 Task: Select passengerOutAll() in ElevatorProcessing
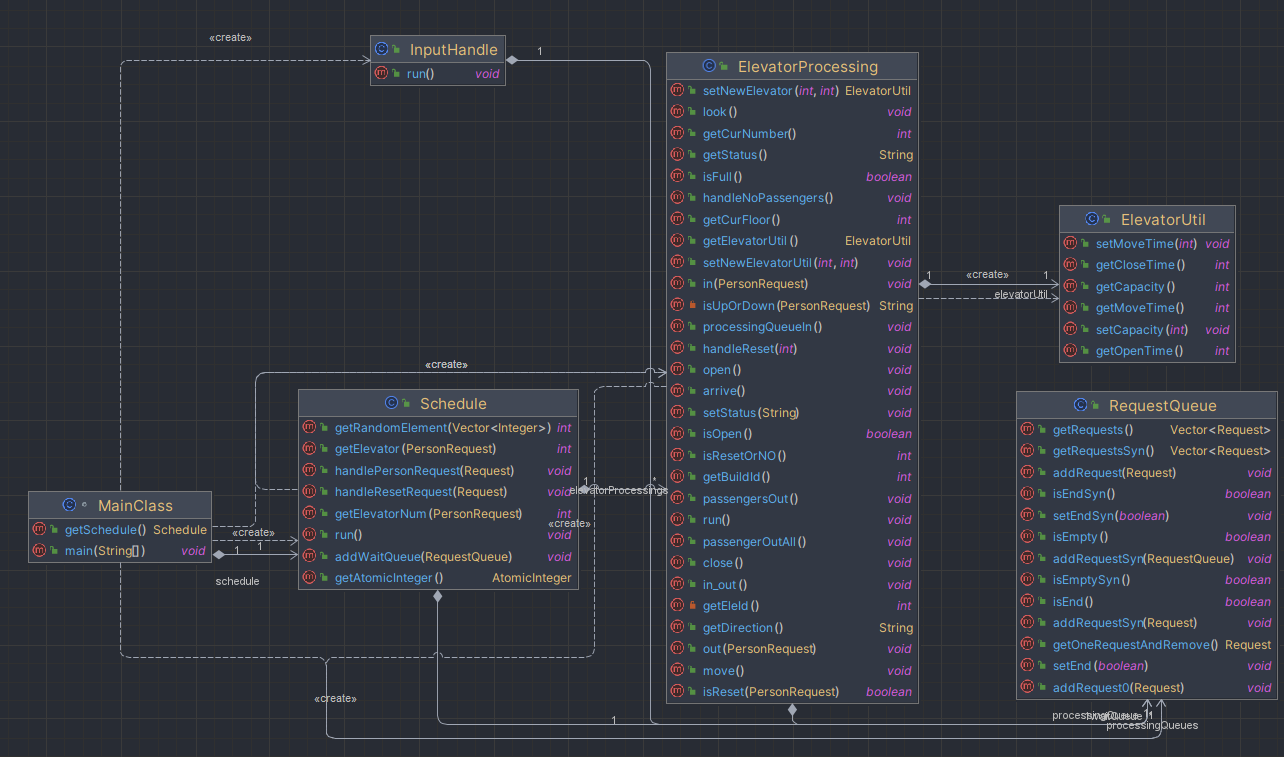pos(792,541)
